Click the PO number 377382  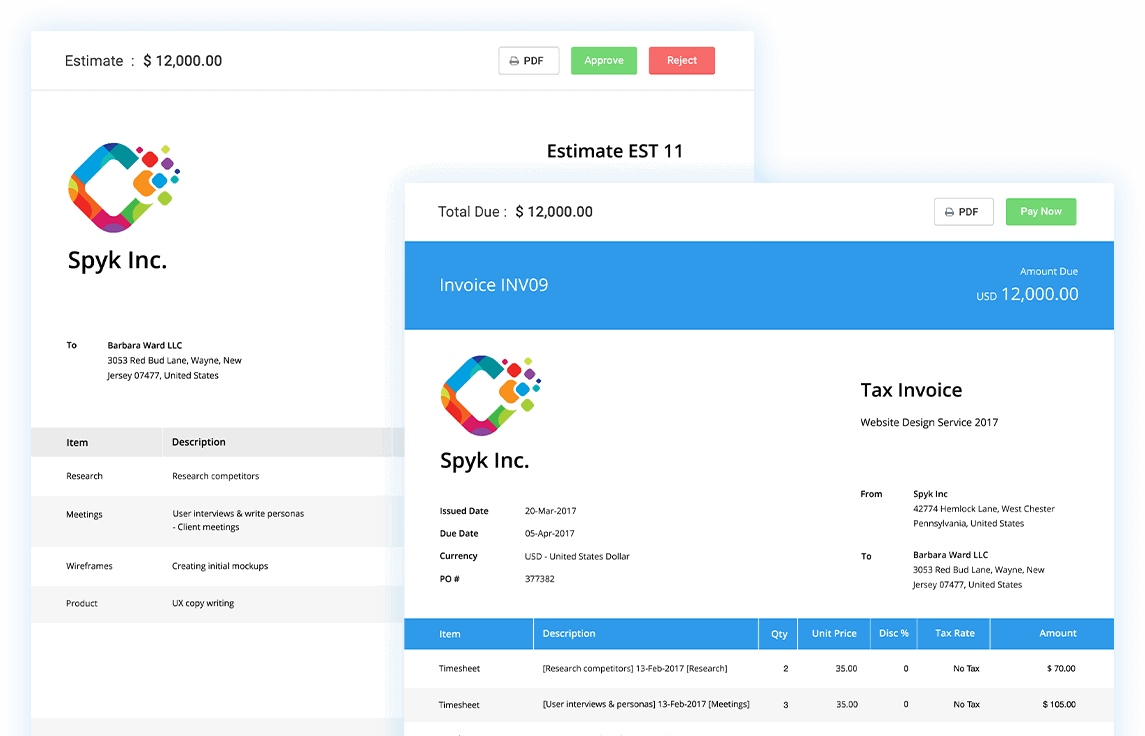point(539,579)
